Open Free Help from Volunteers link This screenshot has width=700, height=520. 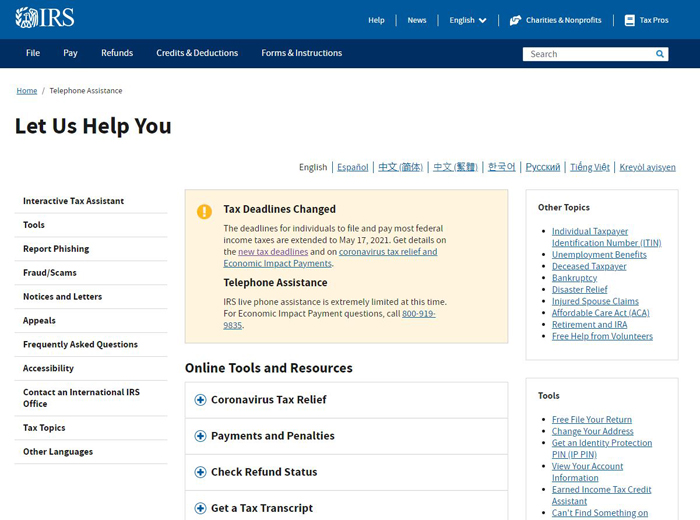[602, 336]
